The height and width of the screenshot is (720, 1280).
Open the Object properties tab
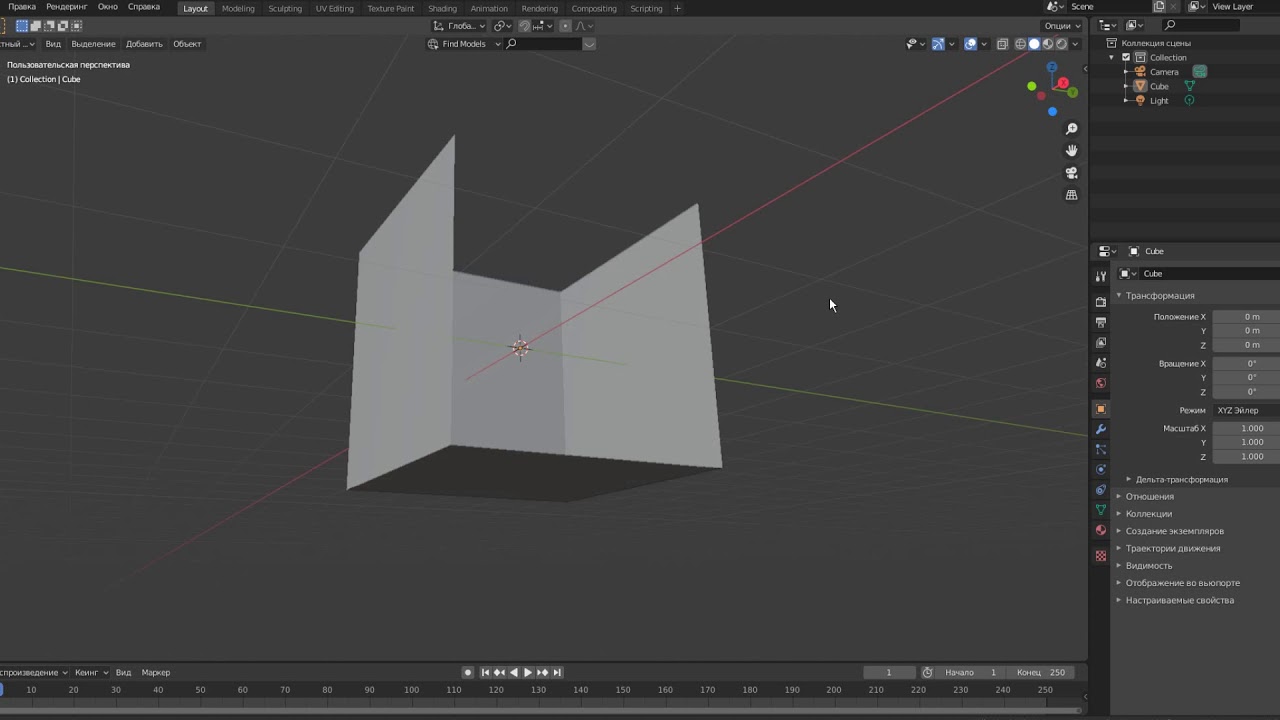click(1101, 409)
